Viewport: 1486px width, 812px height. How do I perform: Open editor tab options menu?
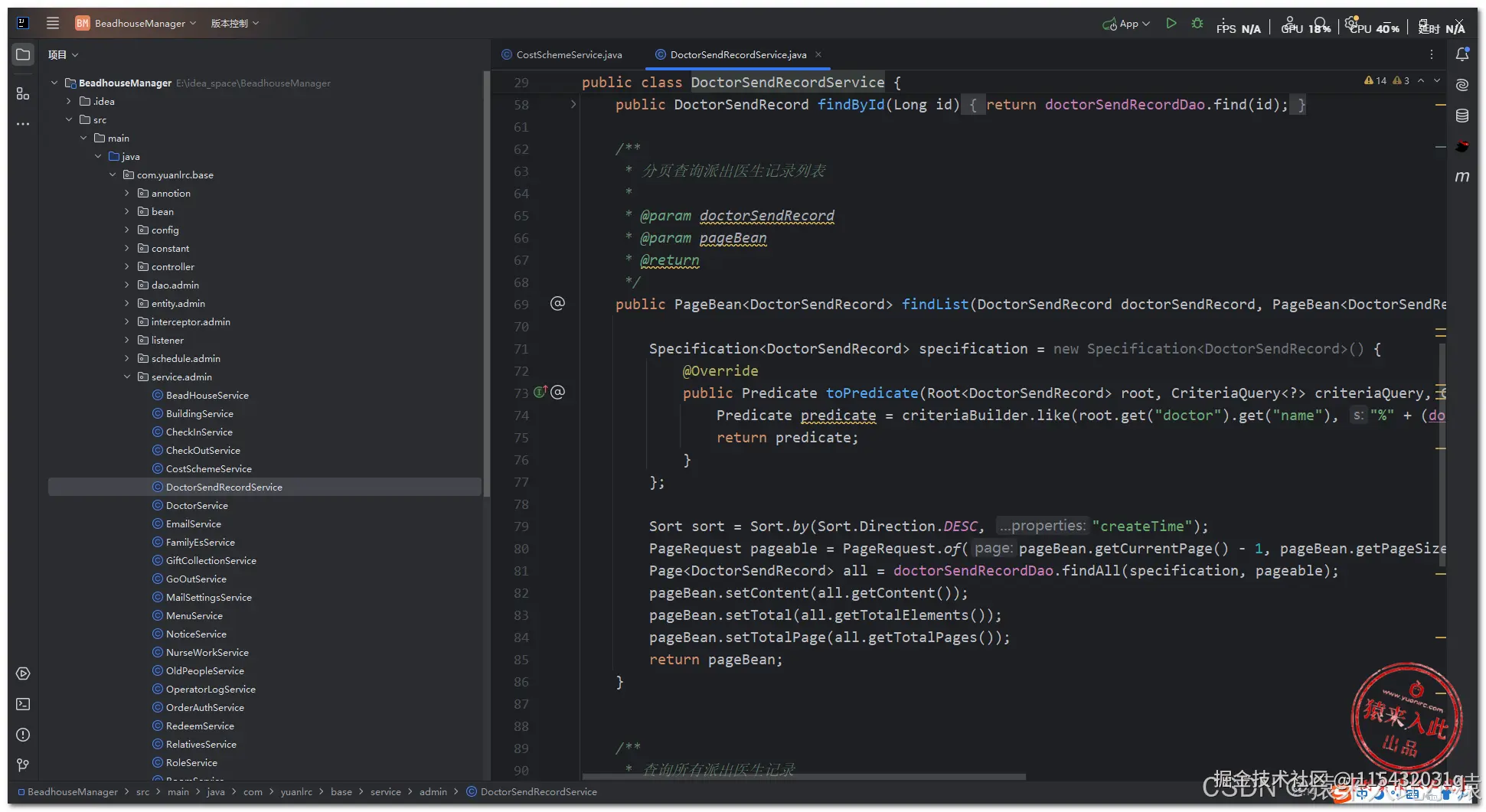tap(1431, 54)
